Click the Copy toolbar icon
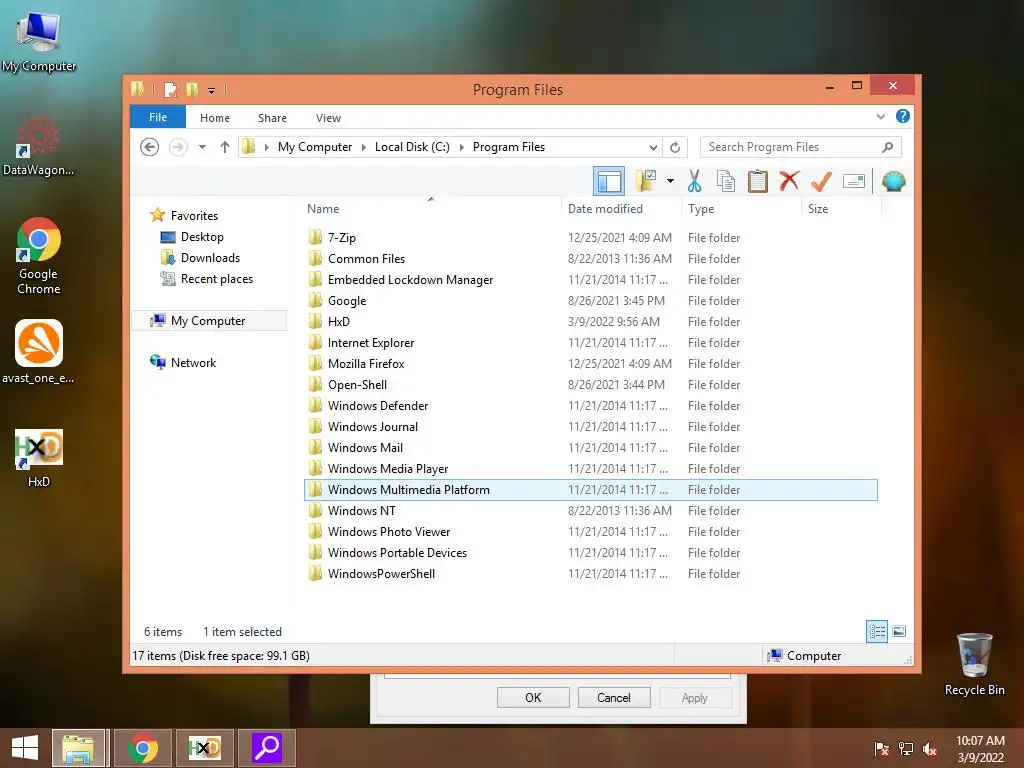Screen dimensions: 1024x768 (726, 181)
